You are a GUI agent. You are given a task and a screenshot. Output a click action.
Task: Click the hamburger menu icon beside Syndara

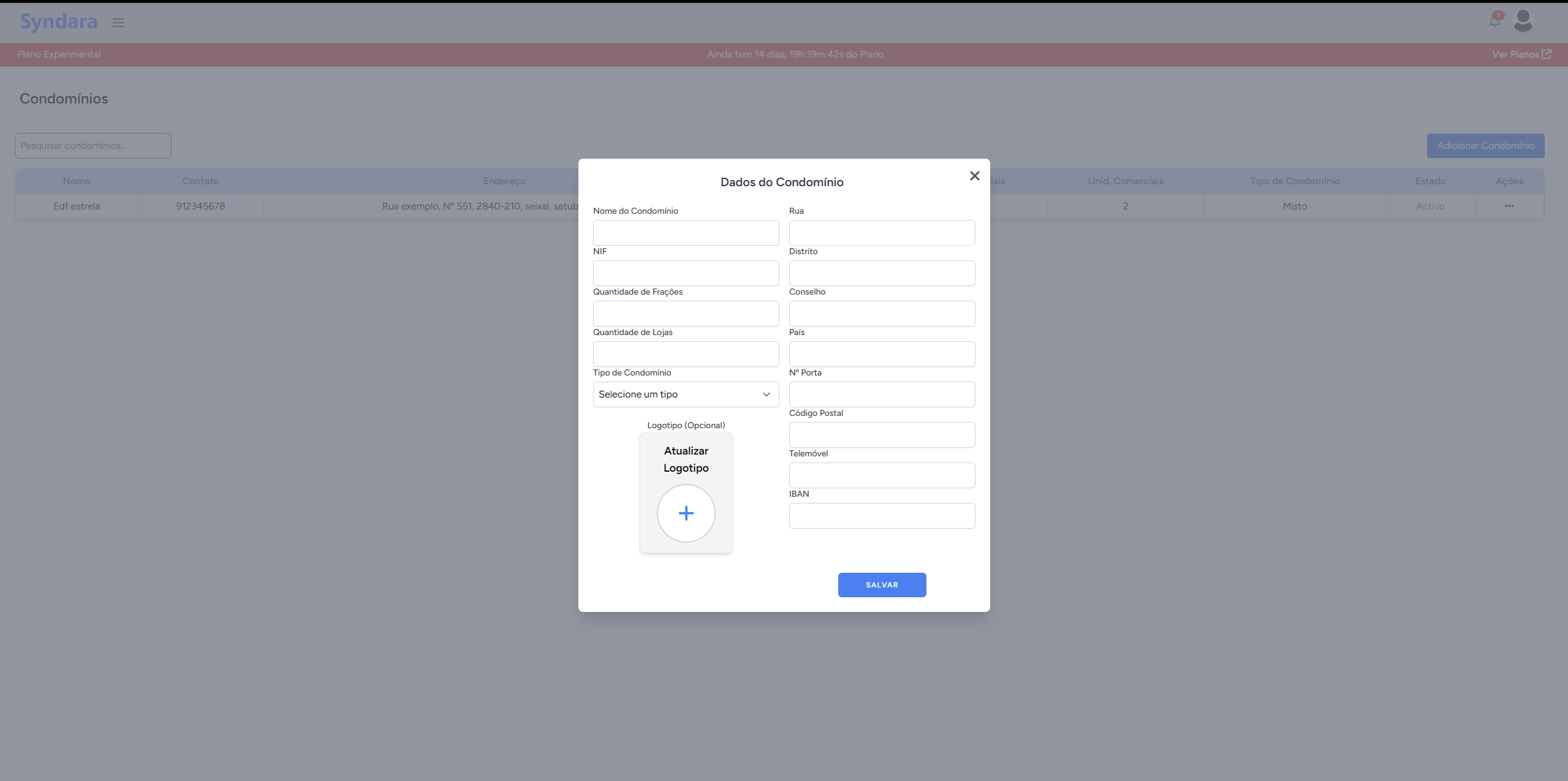point(118,23)
